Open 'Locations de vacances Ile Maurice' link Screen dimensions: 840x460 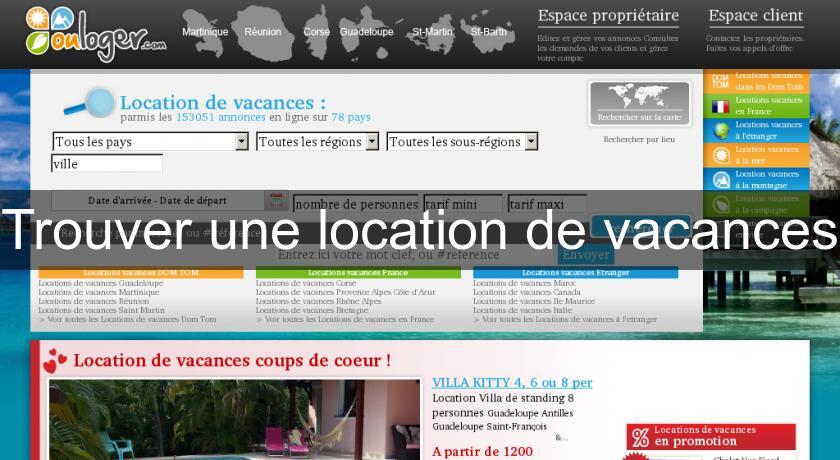click(x=534, y=301)
